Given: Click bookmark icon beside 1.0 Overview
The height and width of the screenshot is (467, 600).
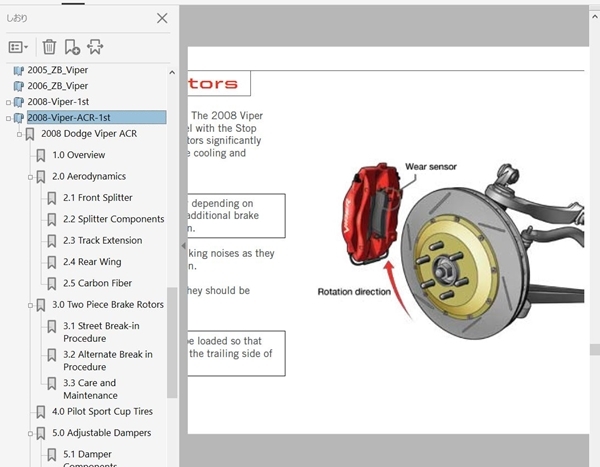Looking at the screenshot, I should tap(41, 155).
